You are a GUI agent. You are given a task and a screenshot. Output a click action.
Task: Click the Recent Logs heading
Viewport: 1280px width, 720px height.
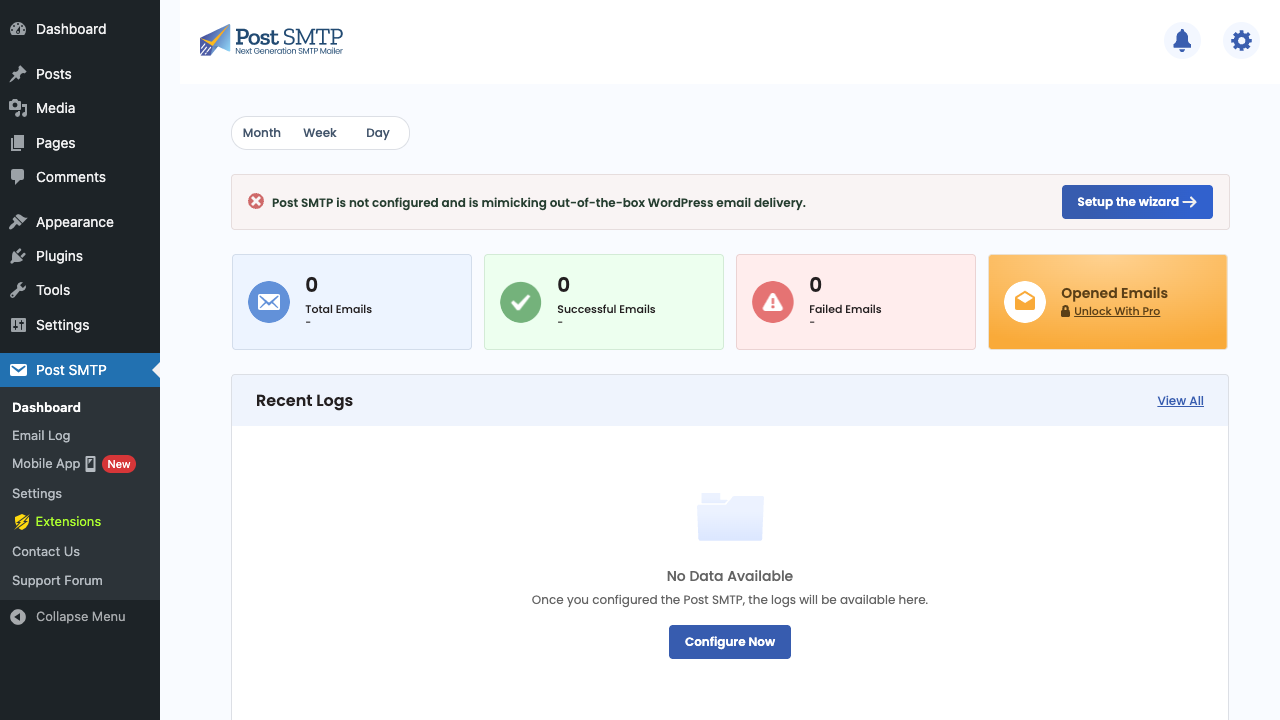point(304,401)
